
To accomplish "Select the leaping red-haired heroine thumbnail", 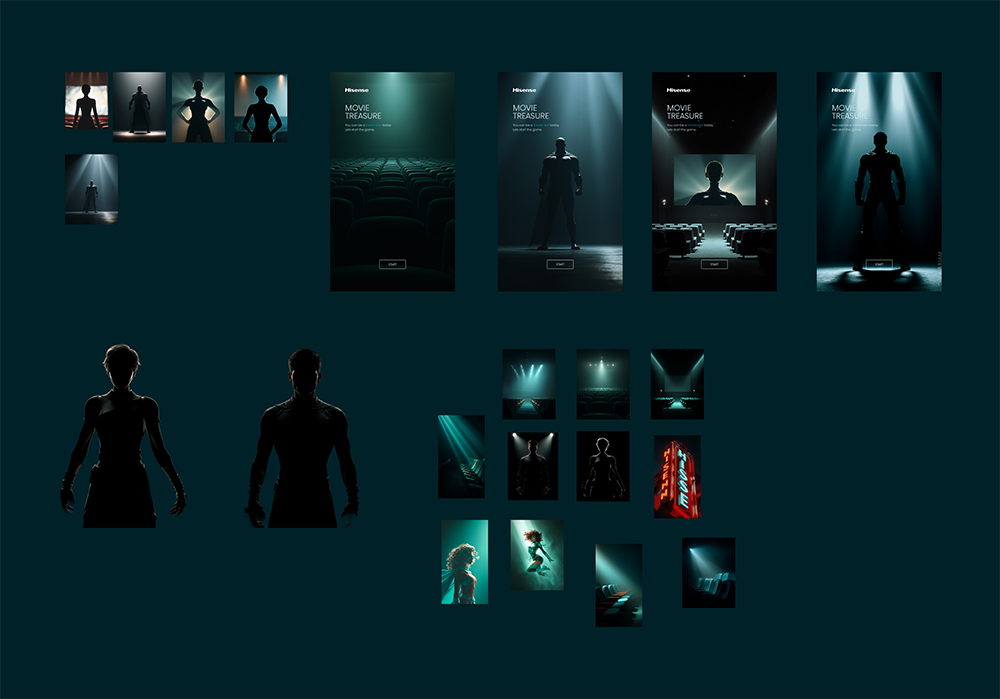I will pyautogui.click(x=537, y=554).
